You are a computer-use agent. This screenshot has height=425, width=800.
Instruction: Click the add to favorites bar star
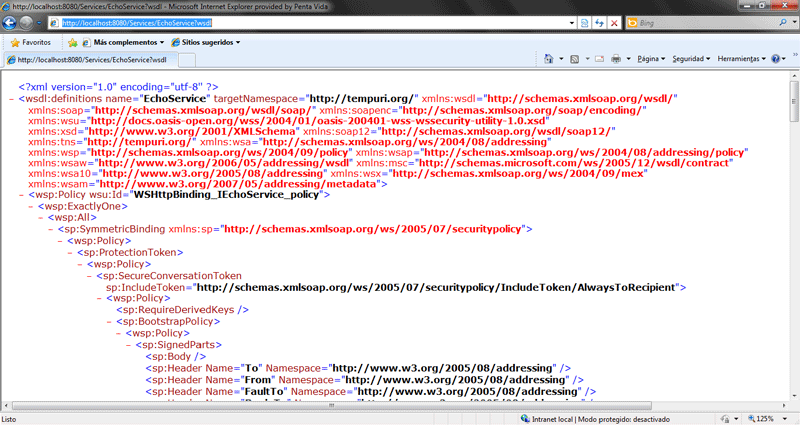pyautogui.click(x=73, y=42)
